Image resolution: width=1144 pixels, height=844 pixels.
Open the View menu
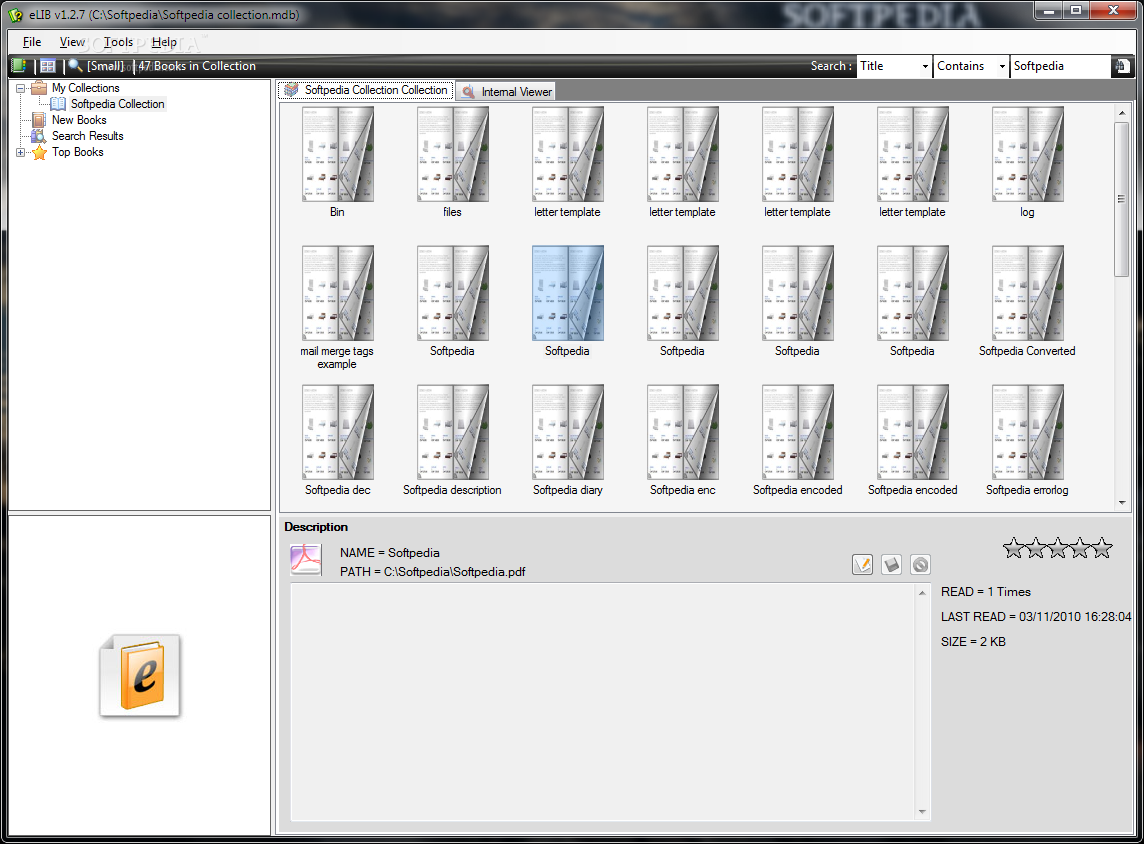[x=72, y=42]
